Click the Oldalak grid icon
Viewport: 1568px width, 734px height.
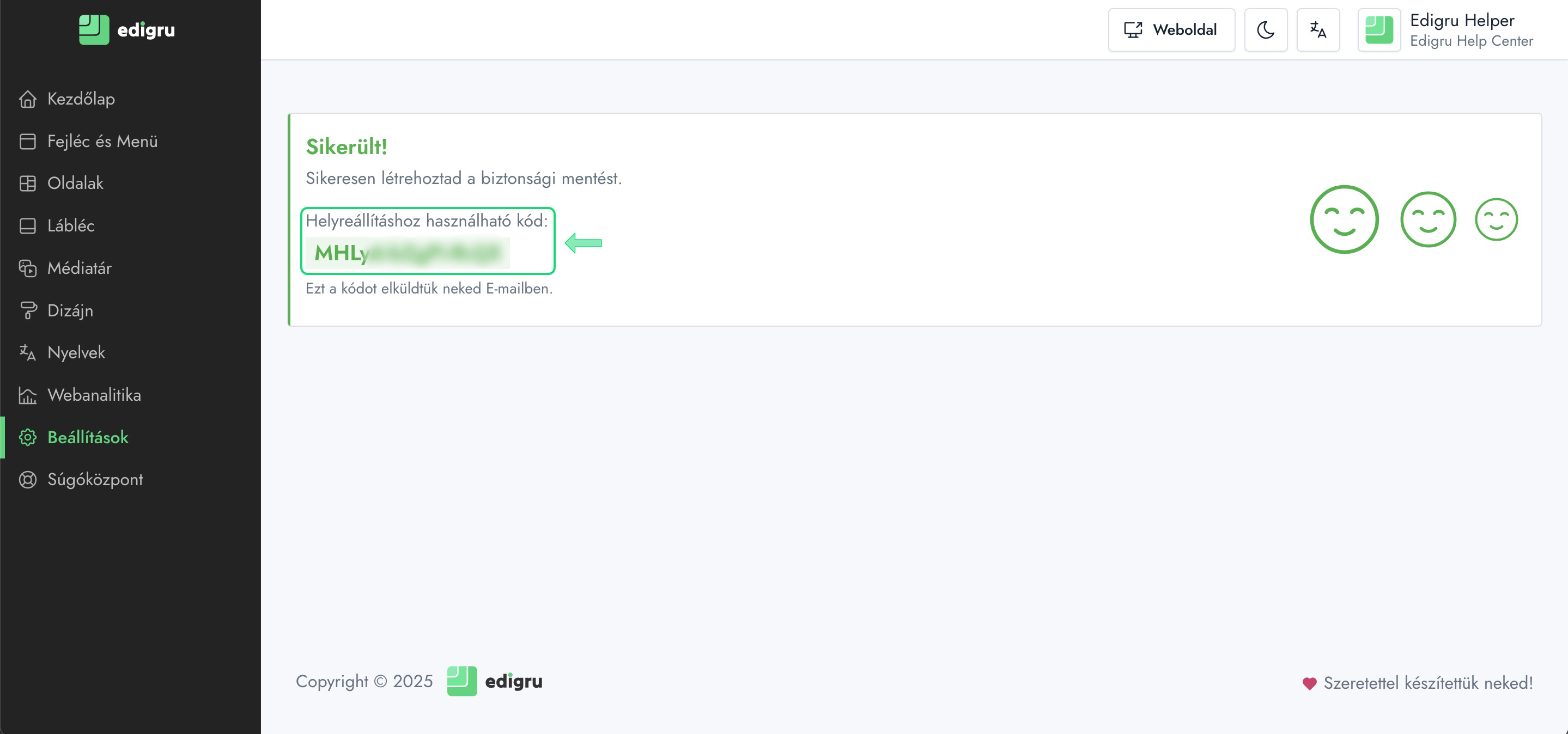pyautogui.click(x=27, y=183)
